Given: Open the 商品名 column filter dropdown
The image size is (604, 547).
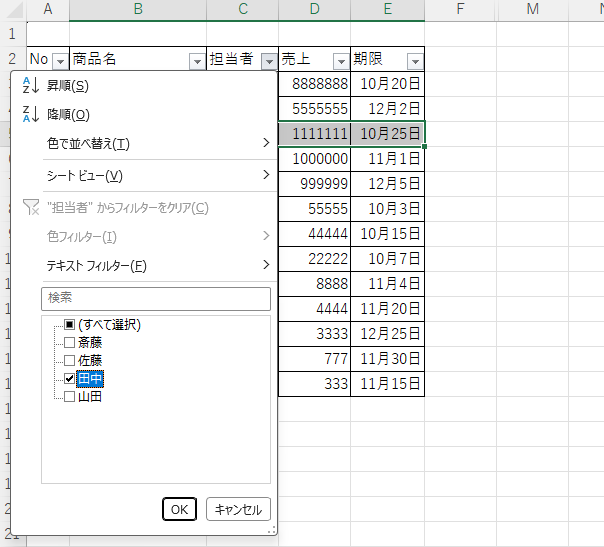Looking at the screenshot, I should 197,61.
